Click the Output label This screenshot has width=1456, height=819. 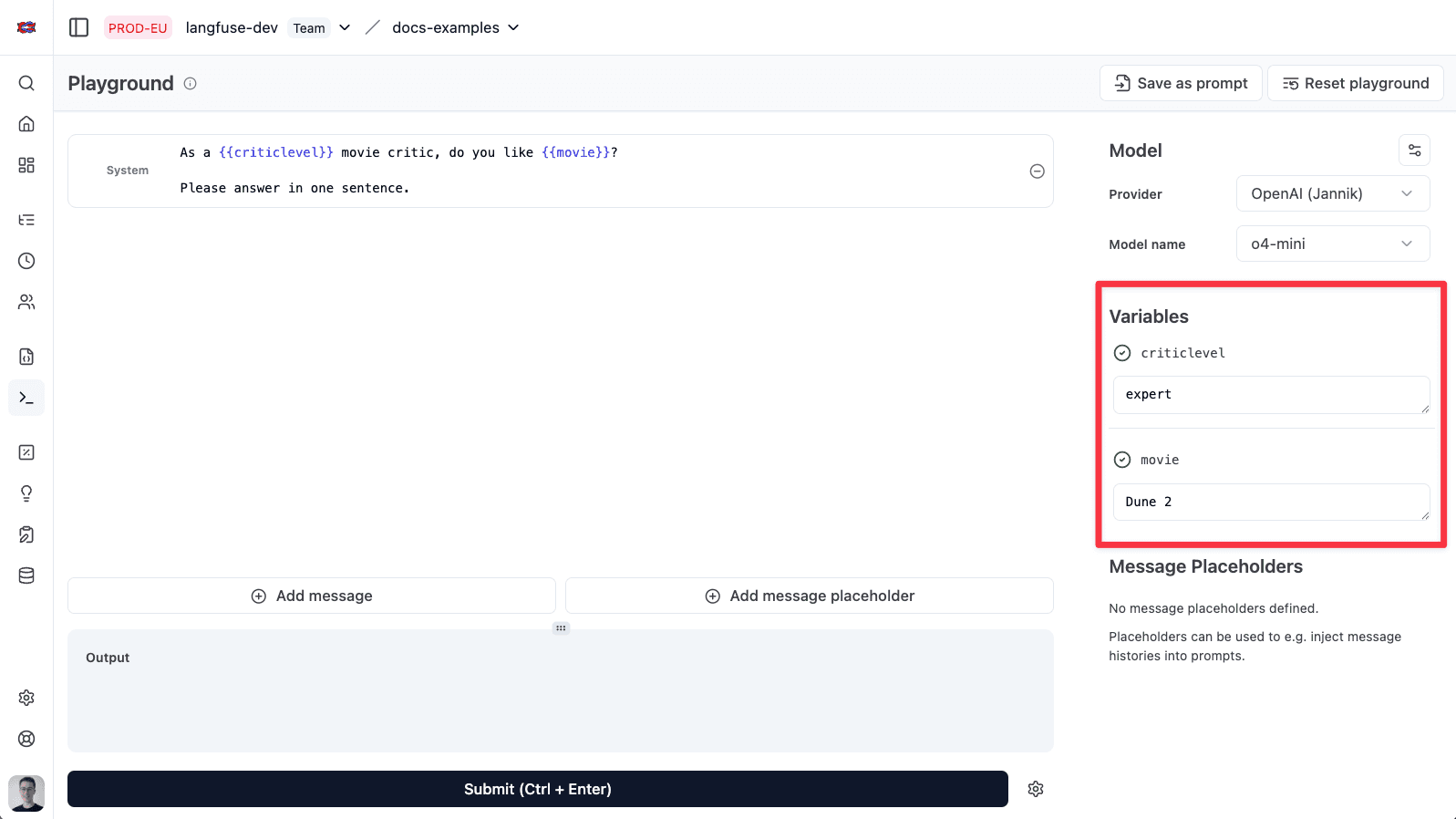pos(108,658)
